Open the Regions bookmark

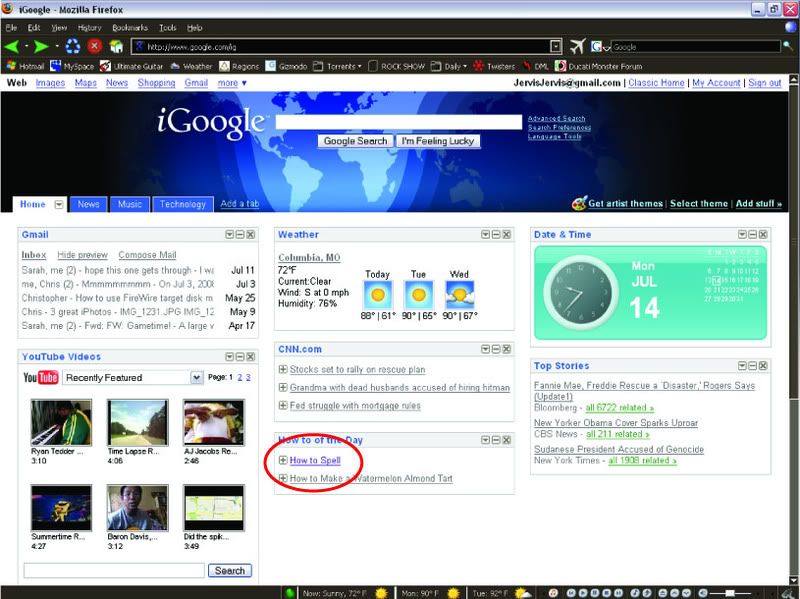click(239, 66)
